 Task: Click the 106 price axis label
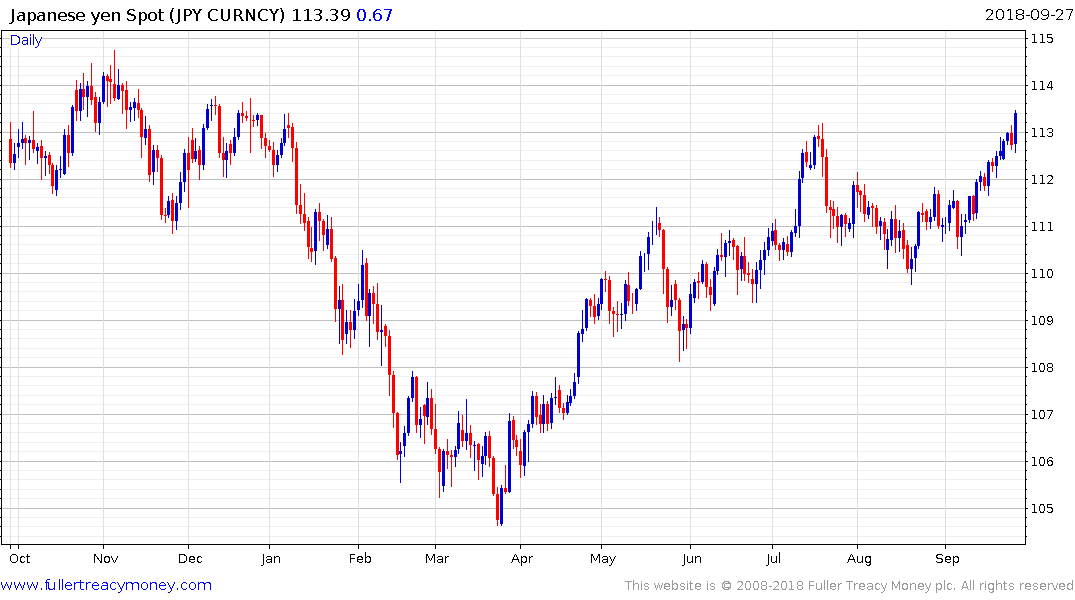tap(1042, 461)
